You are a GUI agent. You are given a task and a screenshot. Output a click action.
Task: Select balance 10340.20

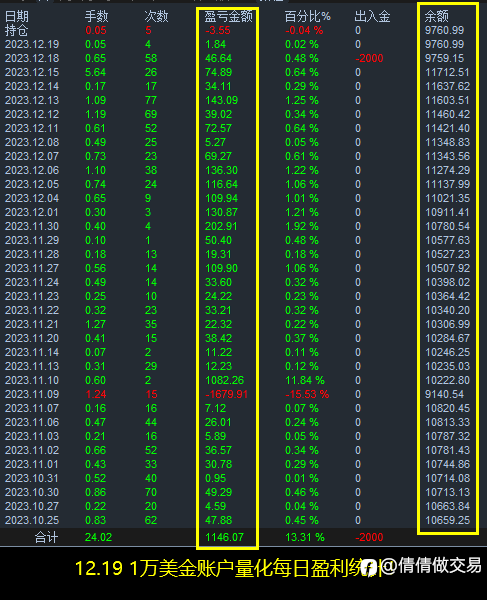click(448, 310)
